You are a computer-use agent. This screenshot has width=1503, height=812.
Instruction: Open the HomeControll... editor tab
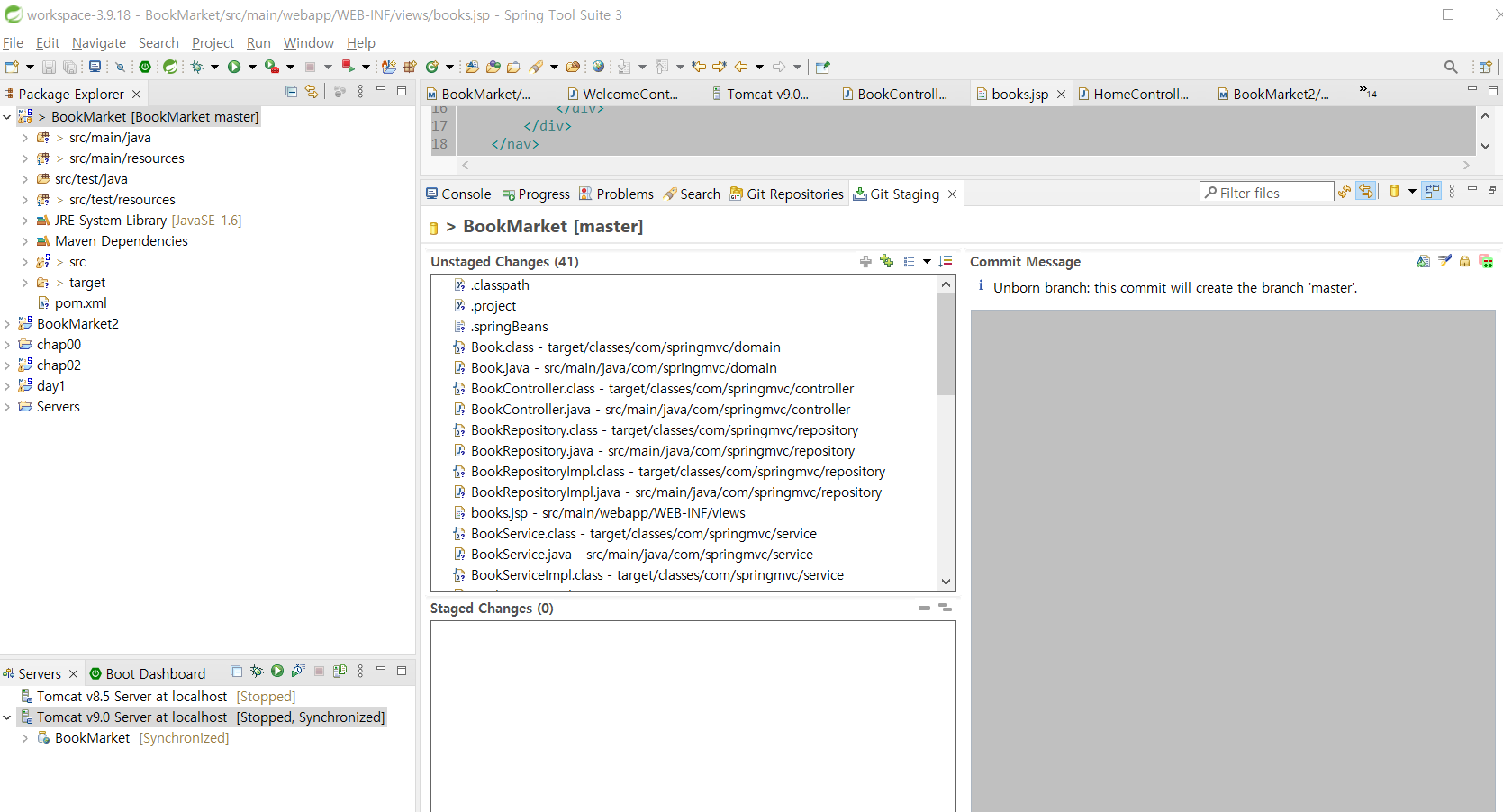pos(1133,94)
